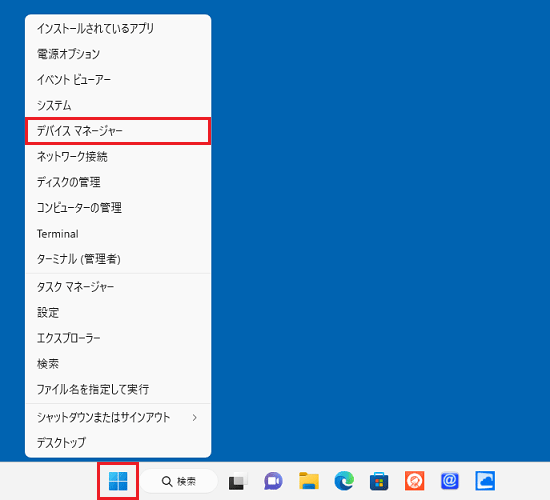Image resolution: width=550 pixels, height=500 pixels.
Task: Open Task View from the taskbar
Action: (238, 481)
